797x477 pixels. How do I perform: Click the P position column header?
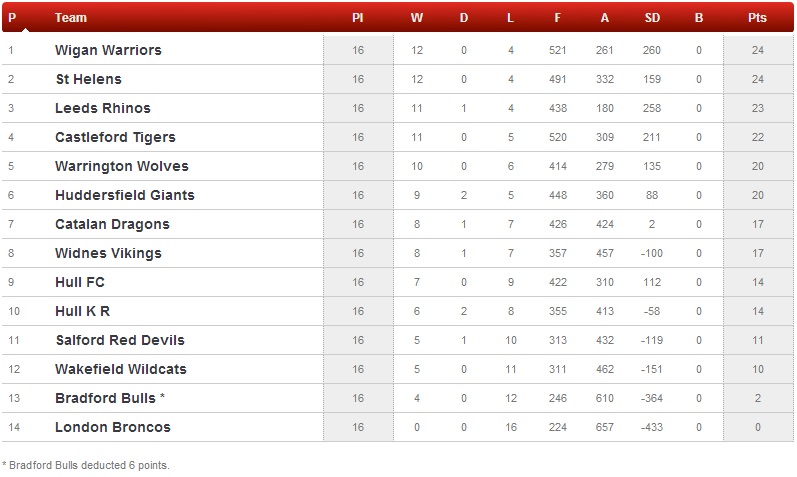(x=12, y=18)
